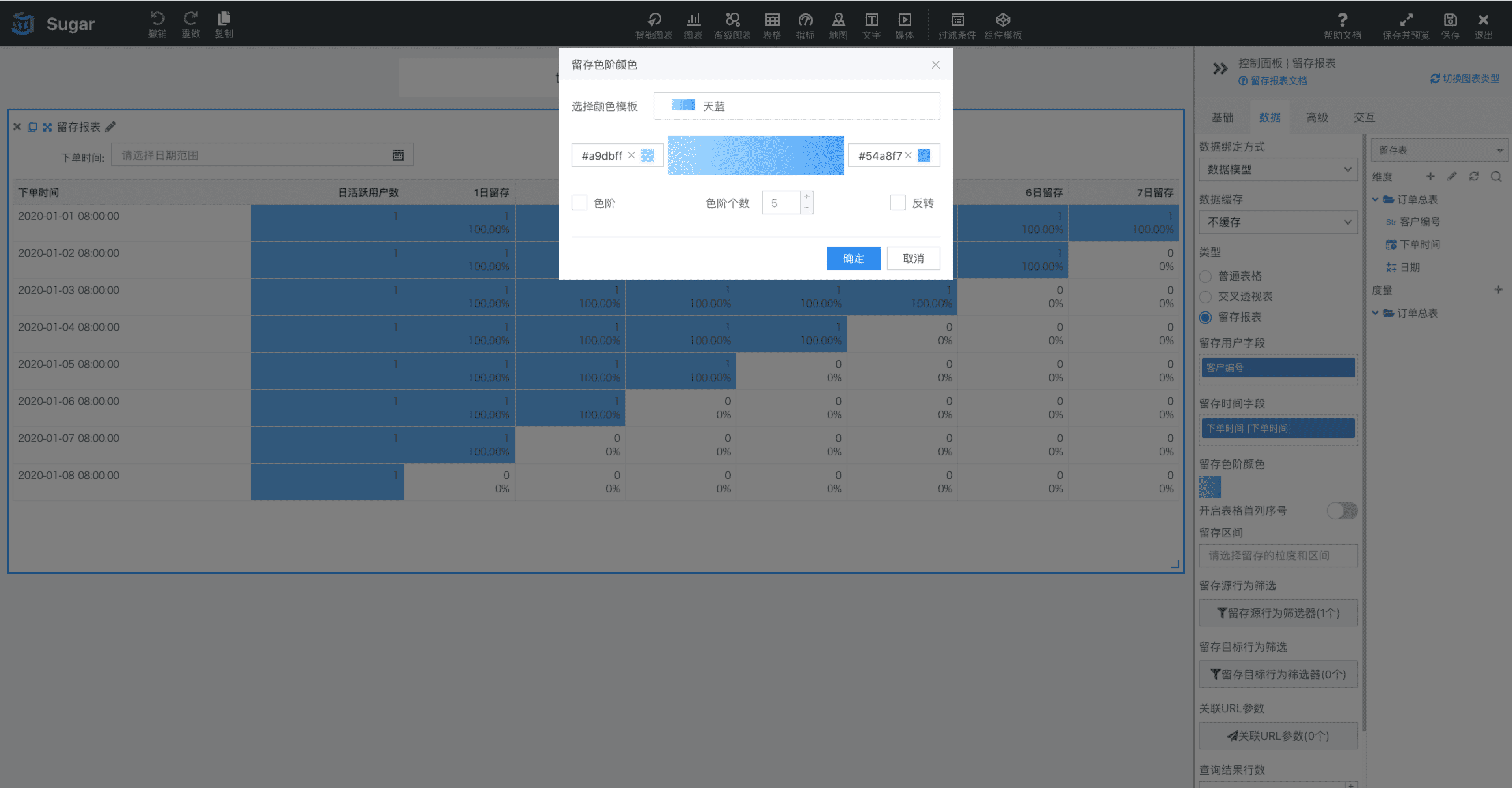Collapse the 订单总表 folder under 维度

pyautogui.click(x=1375, y=199)
